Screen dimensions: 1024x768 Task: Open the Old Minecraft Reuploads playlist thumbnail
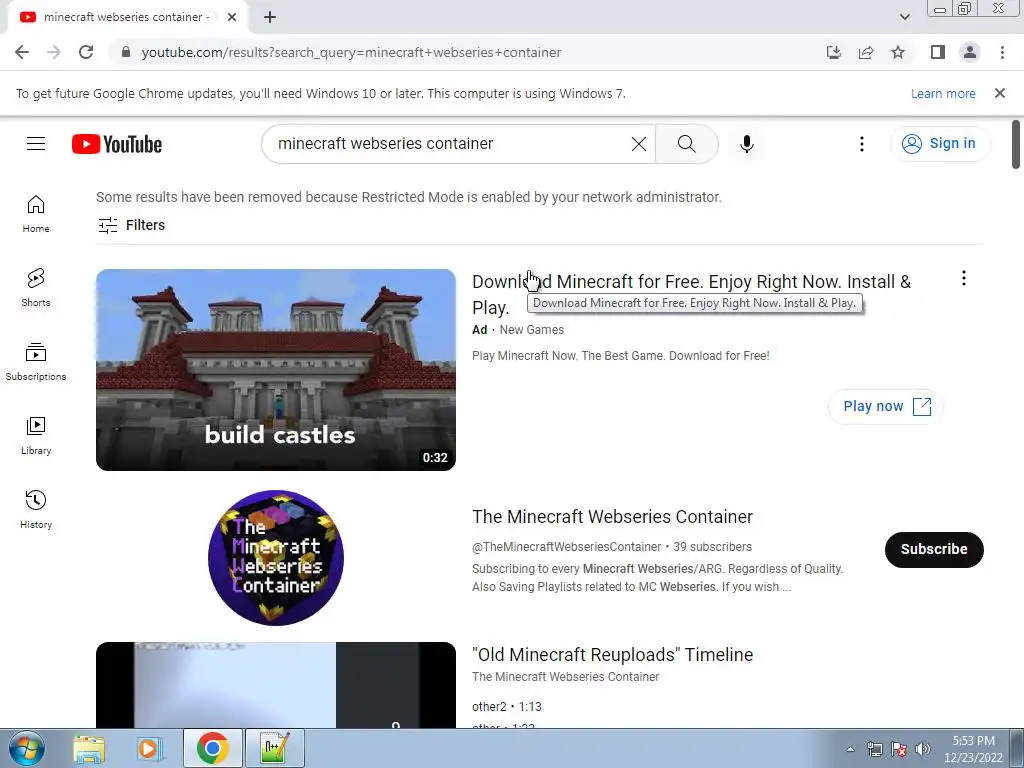click(x=276, y=685)
